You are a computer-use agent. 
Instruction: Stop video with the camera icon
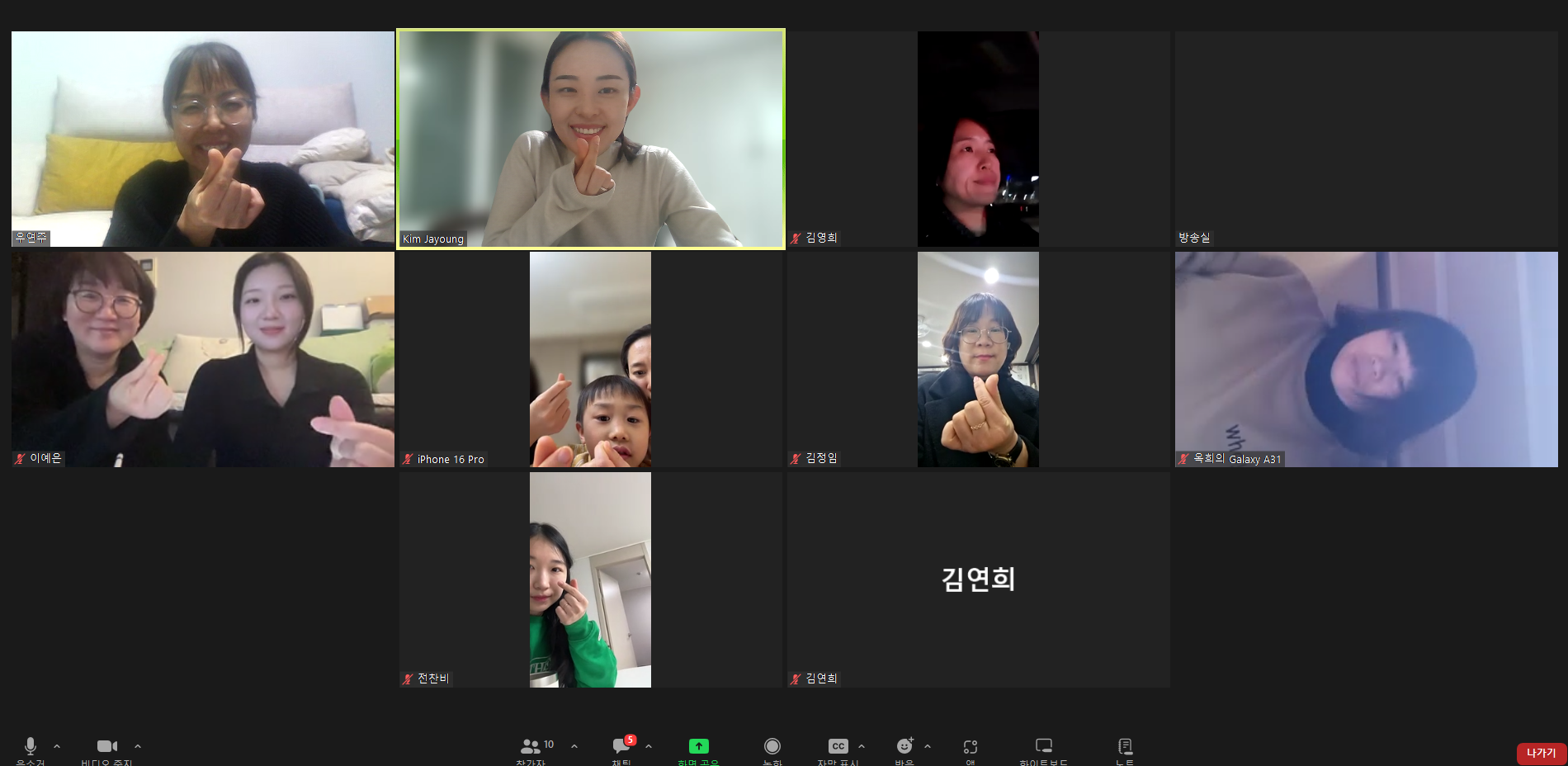coord(107,746)
